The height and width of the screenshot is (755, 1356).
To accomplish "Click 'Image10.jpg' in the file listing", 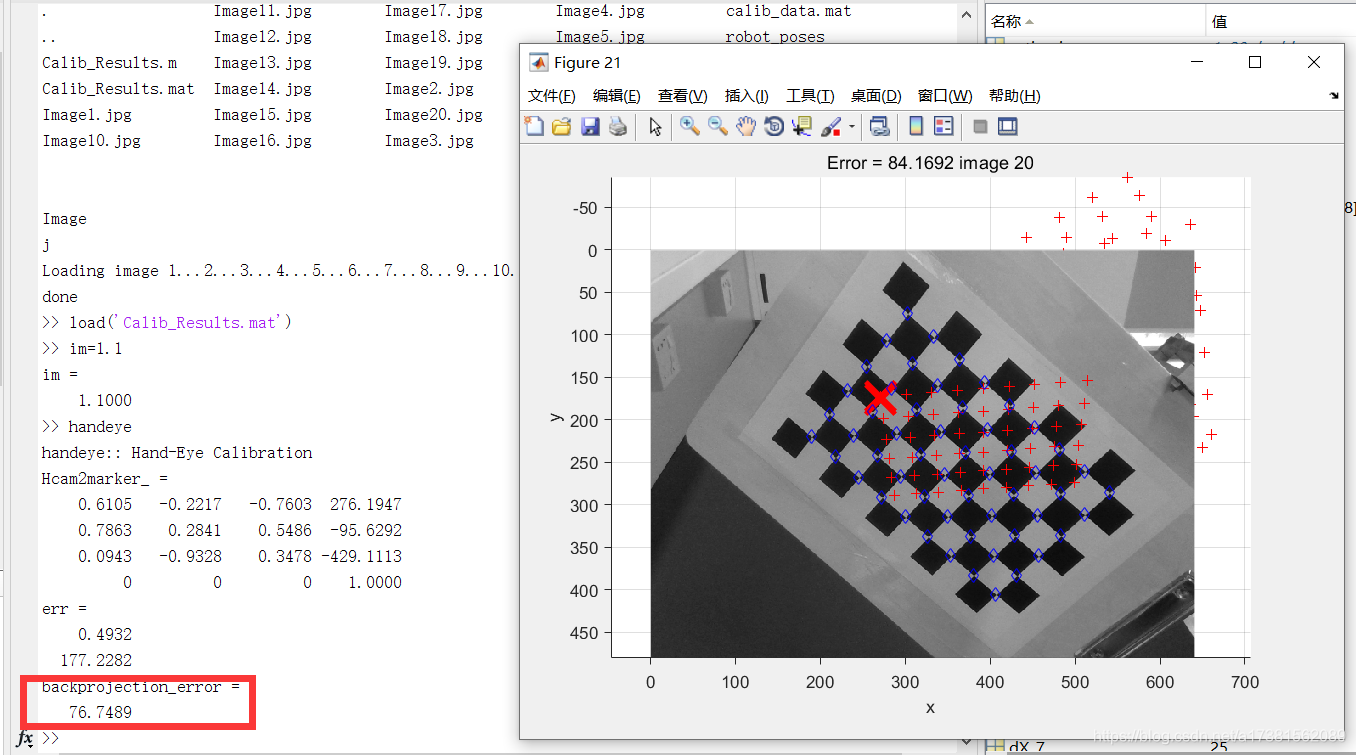I will pos(91,141).
